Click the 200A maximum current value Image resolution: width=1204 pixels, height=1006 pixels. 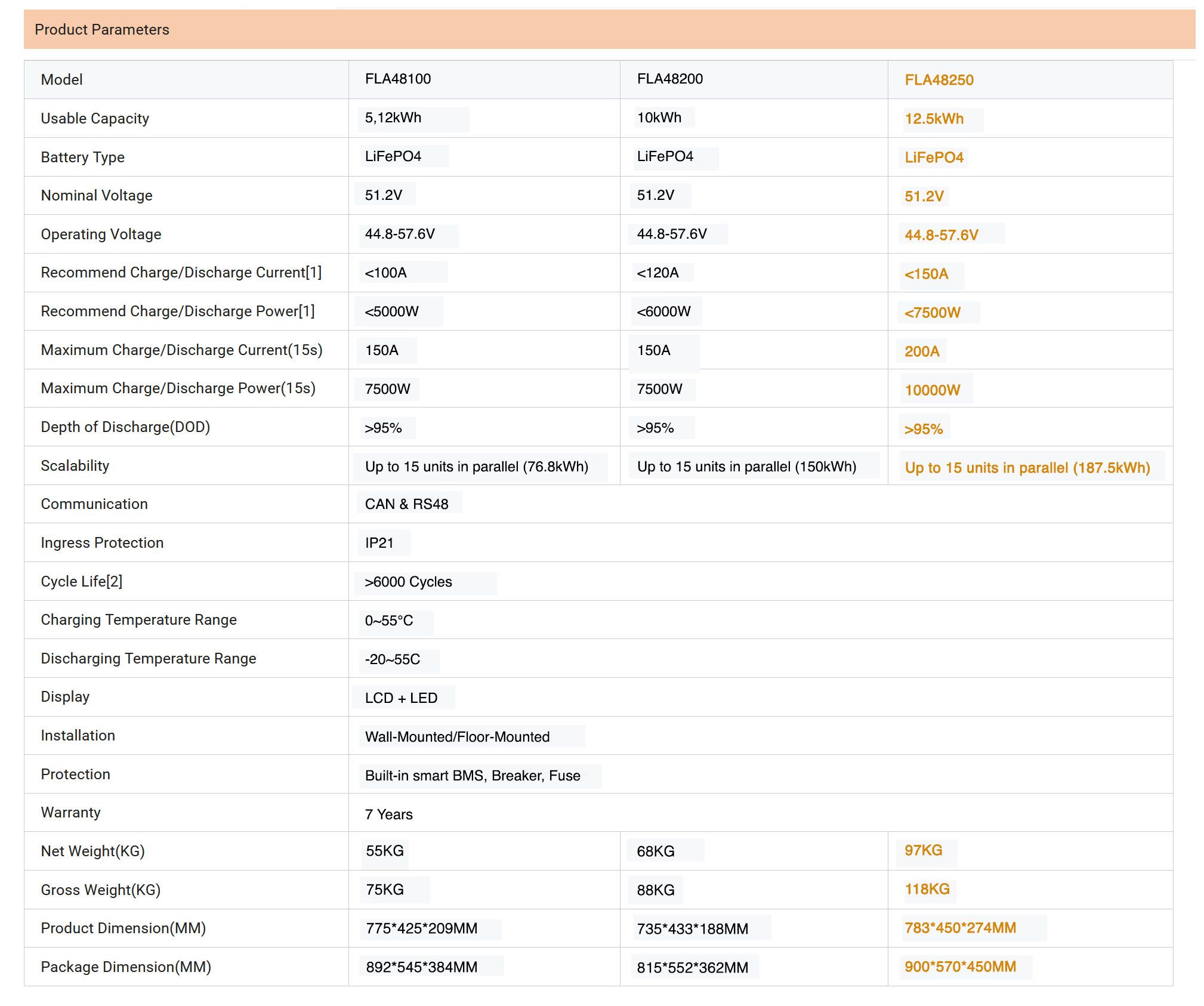pyautogui.click(x=921, y=351)
